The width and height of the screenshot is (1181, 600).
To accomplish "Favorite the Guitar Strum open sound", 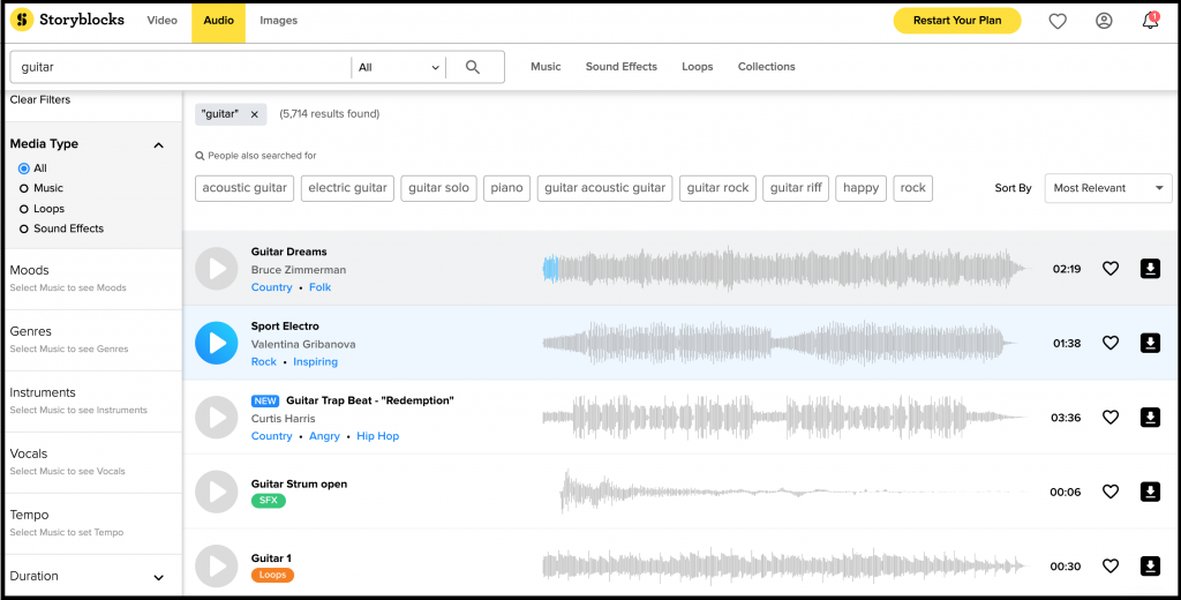I will (1110, 492).
